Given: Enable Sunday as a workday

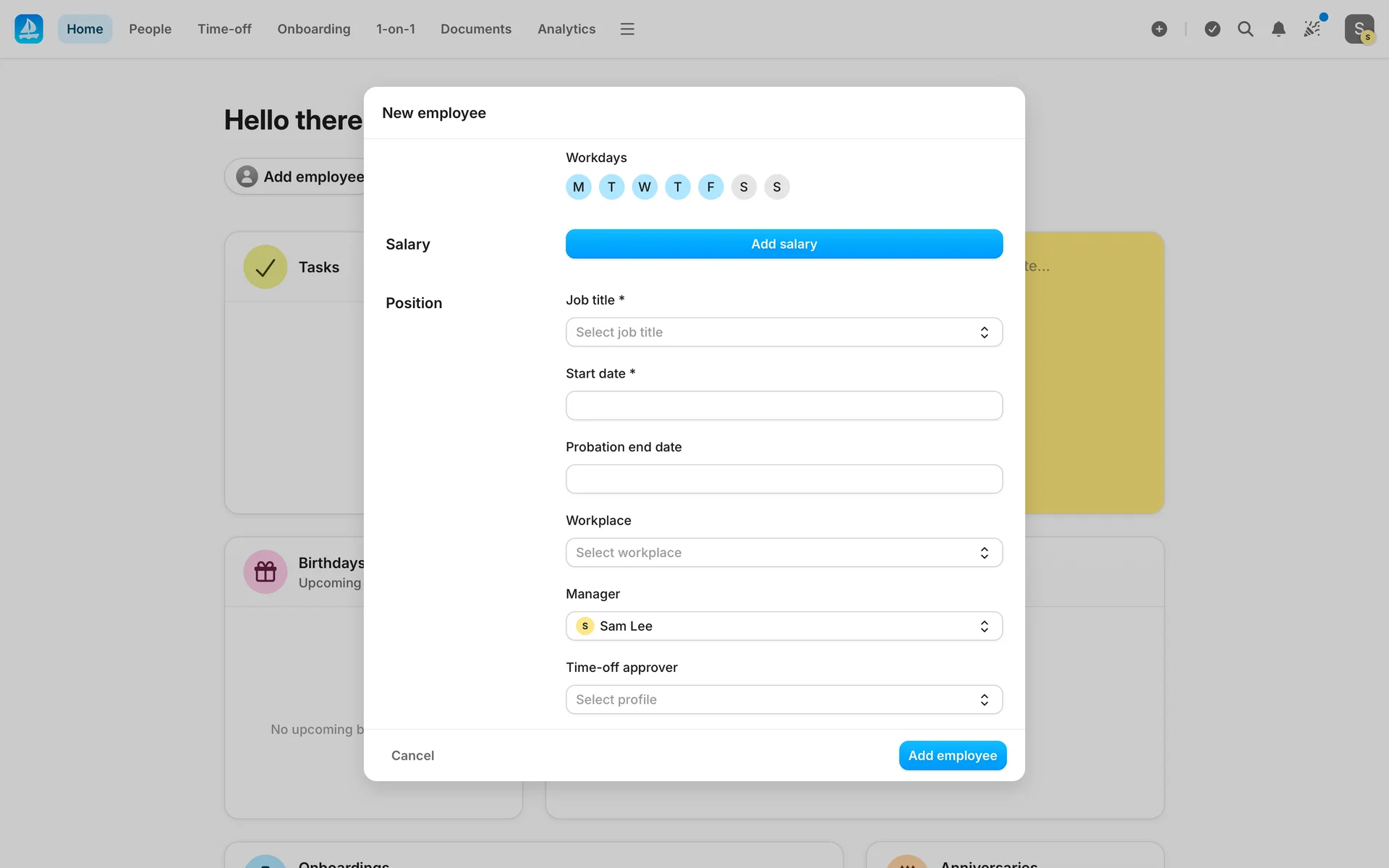Looking at the screenshot, I should point(776,187).
